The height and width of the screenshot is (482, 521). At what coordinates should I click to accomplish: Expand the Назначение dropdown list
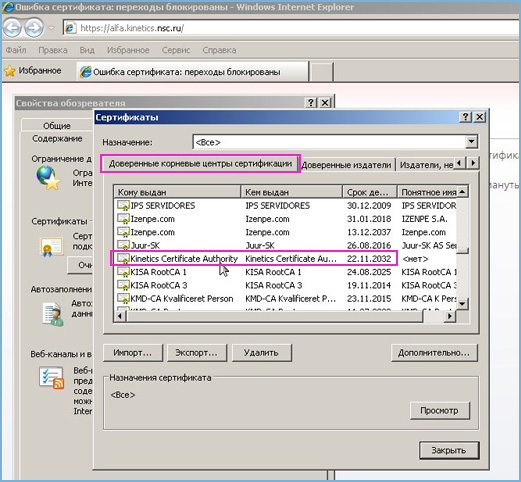pos(471,142)
